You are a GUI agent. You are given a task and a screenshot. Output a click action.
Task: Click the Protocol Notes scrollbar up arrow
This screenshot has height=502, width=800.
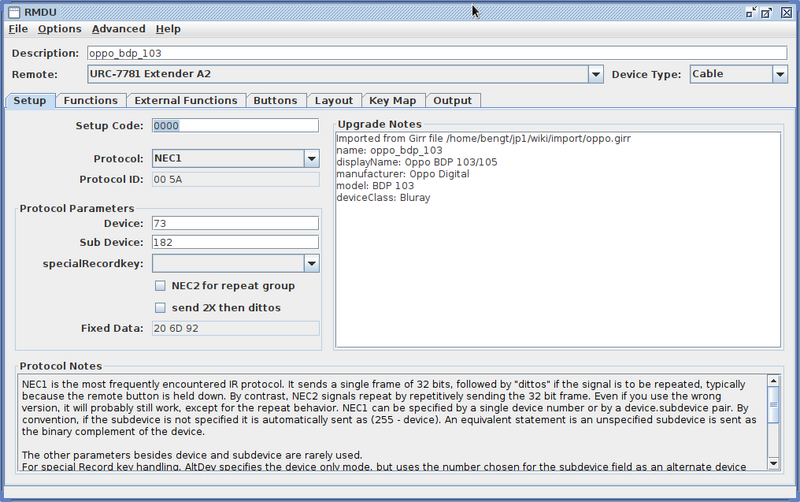[x=773, y=381]
